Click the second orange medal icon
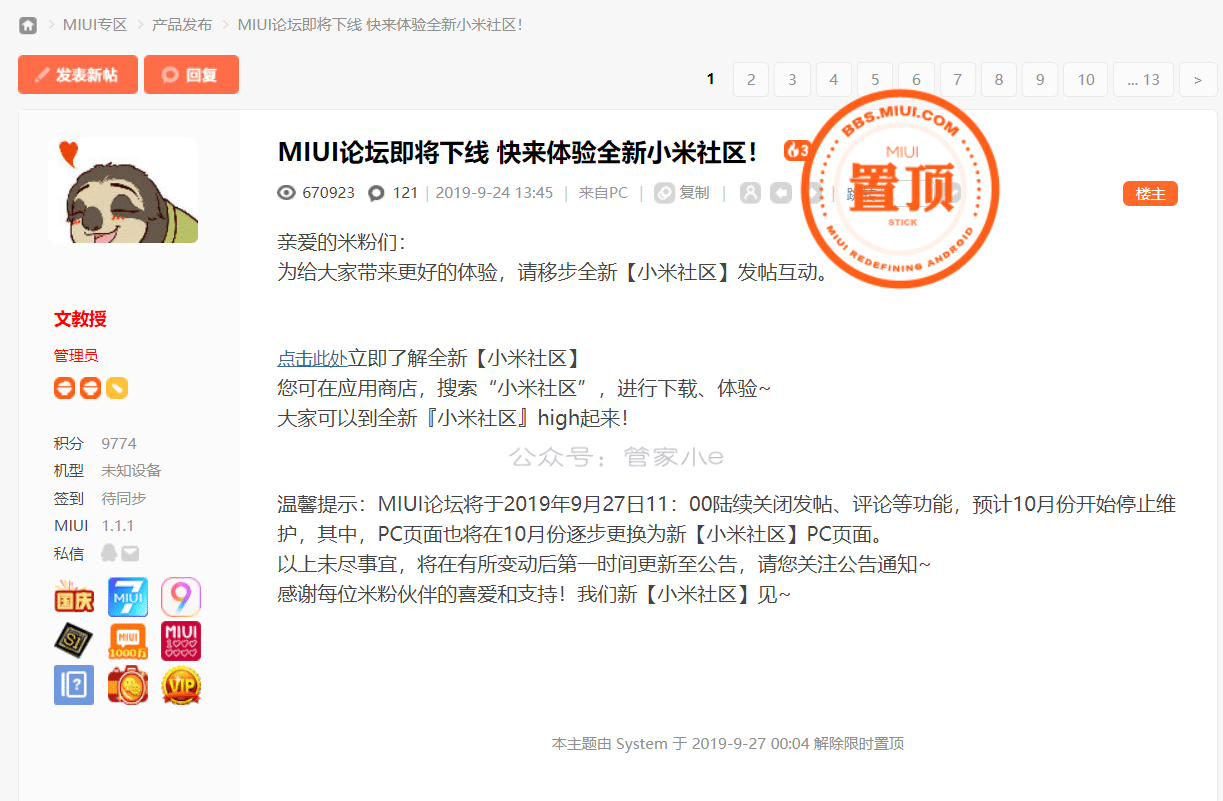Viewport: 1223px width, 801px height. coord(91,388)
